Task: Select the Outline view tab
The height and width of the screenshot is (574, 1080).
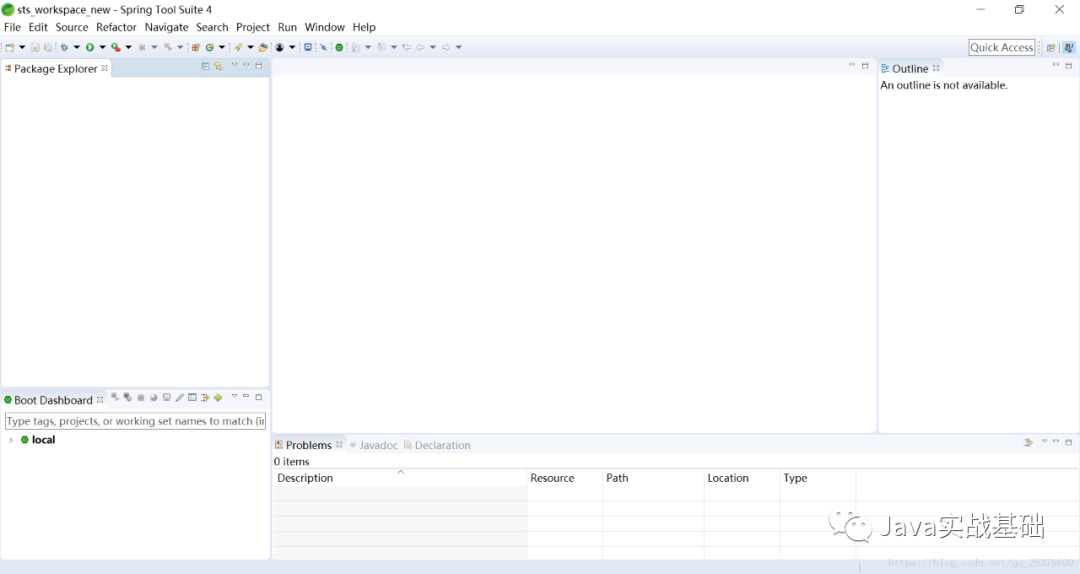Action: (910, 69)
